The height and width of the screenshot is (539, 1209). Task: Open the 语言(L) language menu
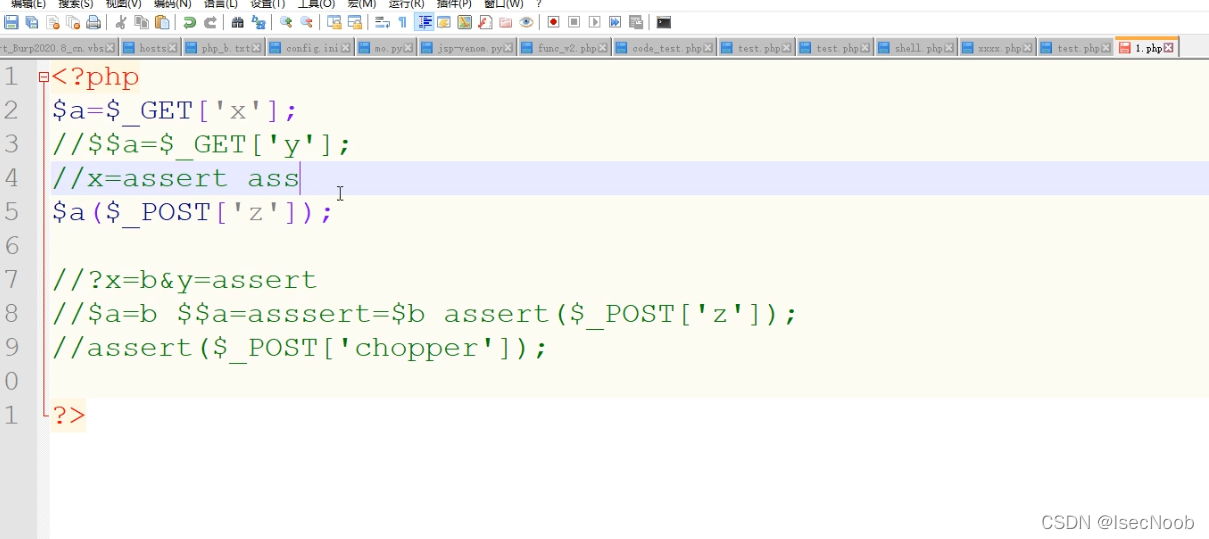(220, 4)
